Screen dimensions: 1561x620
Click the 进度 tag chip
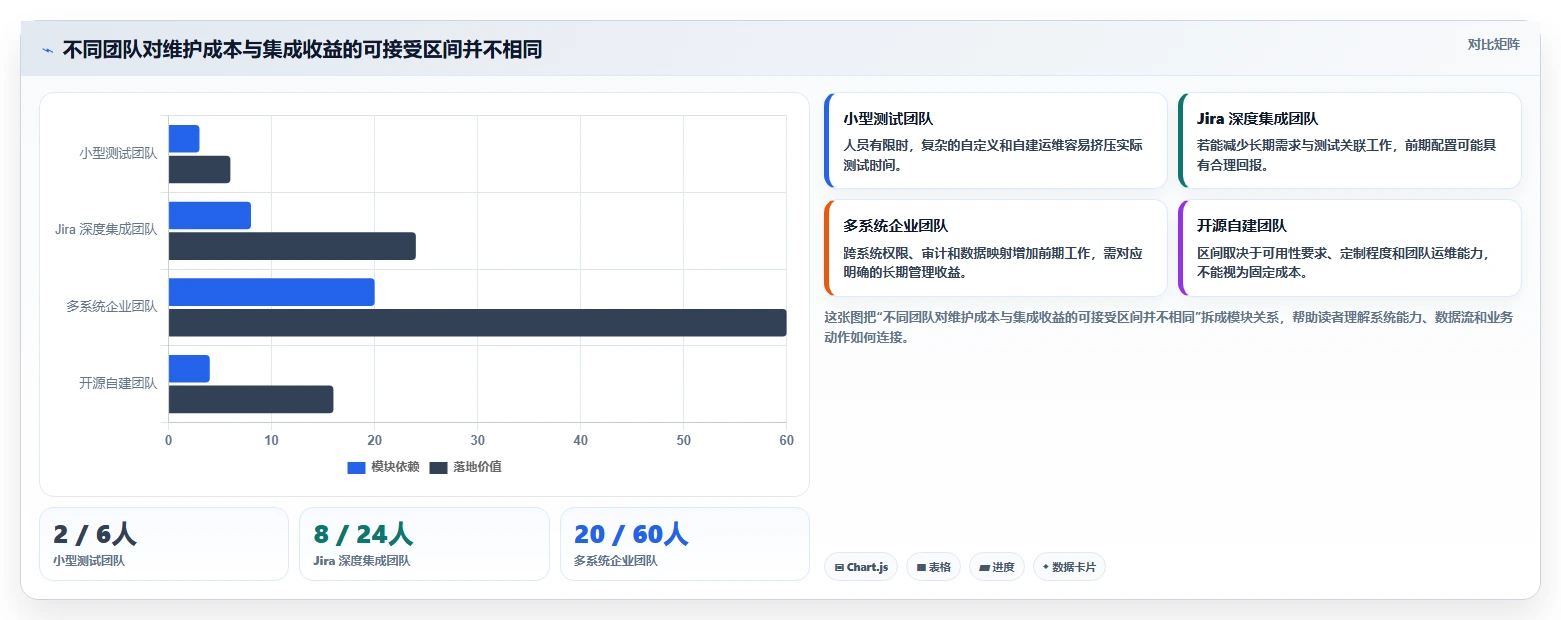pos(997,567)
